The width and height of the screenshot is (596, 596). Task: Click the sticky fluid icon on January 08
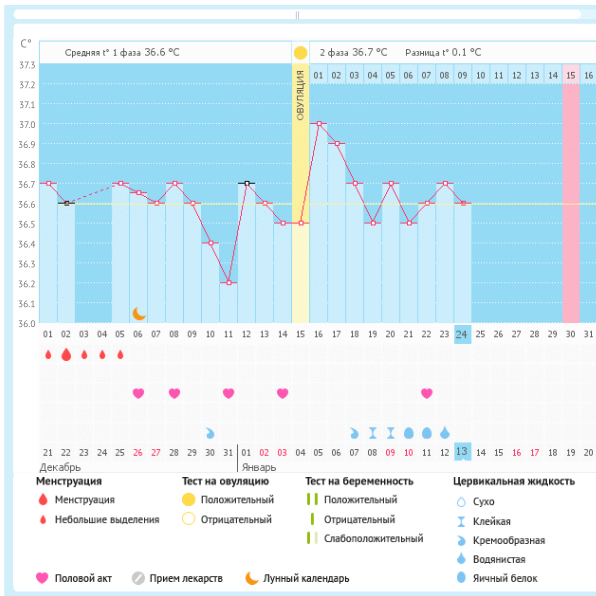(x=372, y=433)
